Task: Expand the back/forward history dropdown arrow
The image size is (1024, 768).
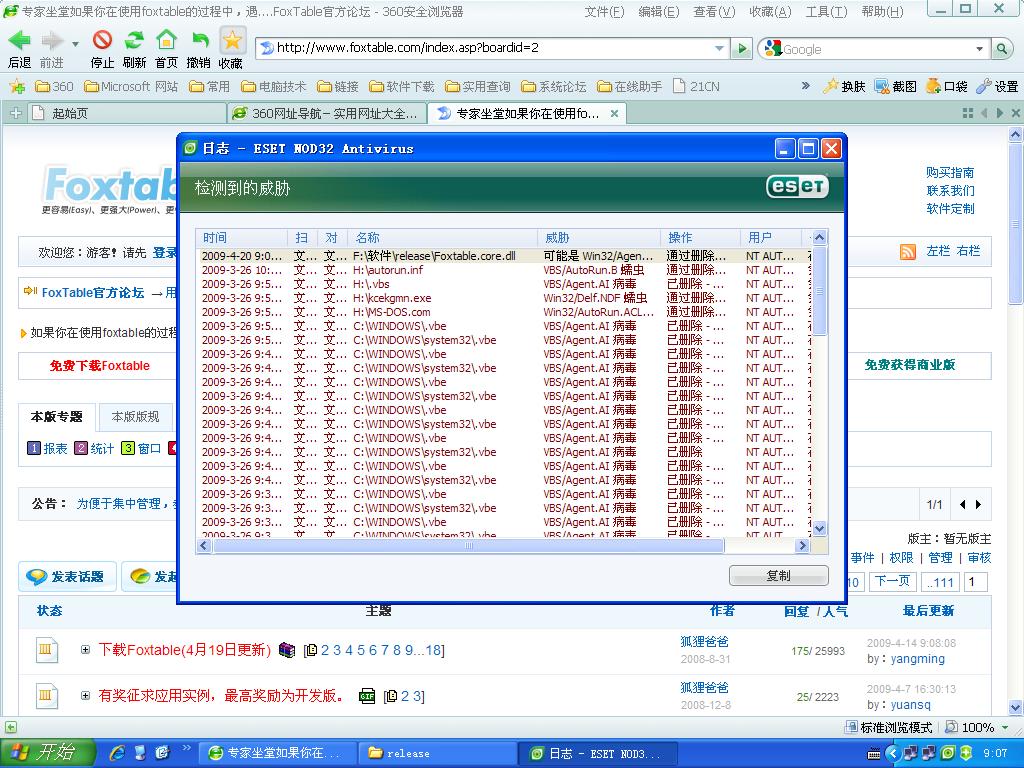Action: coord(75,44)
